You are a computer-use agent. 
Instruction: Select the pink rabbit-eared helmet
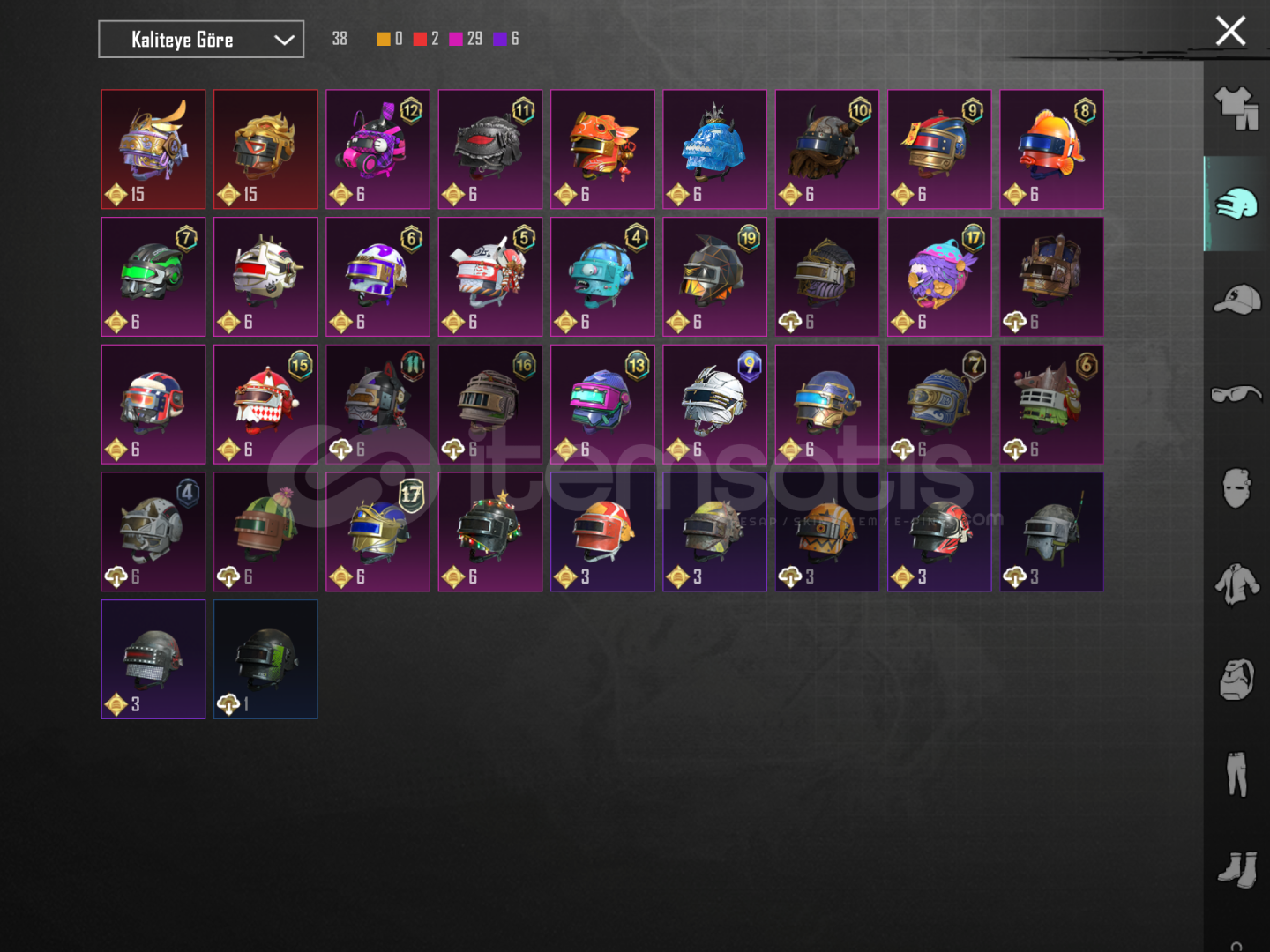pyautogui.click(x=377, y=150)
